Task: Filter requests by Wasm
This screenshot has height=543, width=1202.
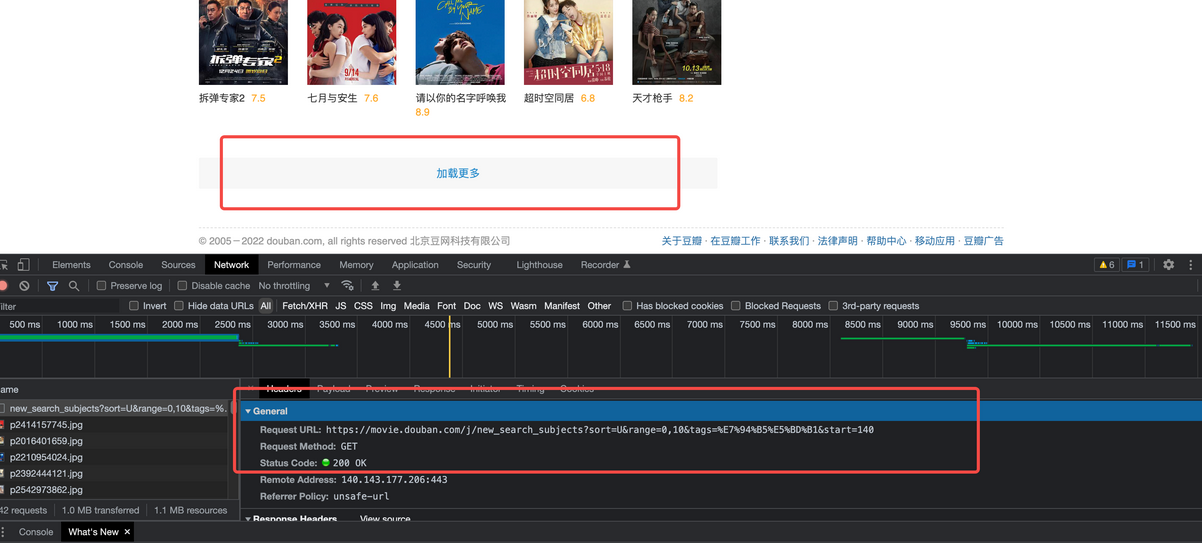Action: (524, 306)
